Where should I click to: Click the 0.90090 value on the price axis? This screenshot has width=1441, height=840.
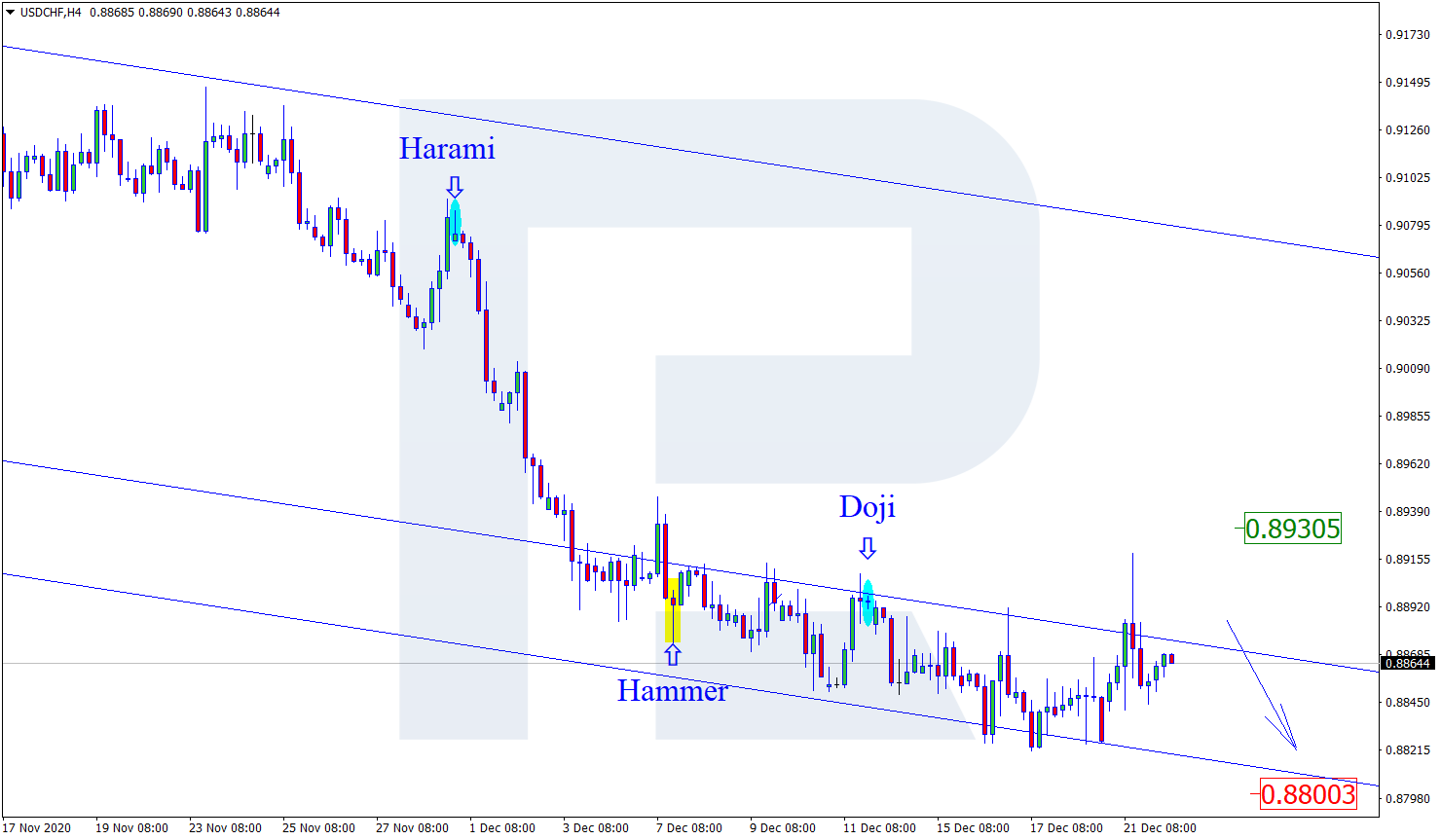coord(1408,369)
